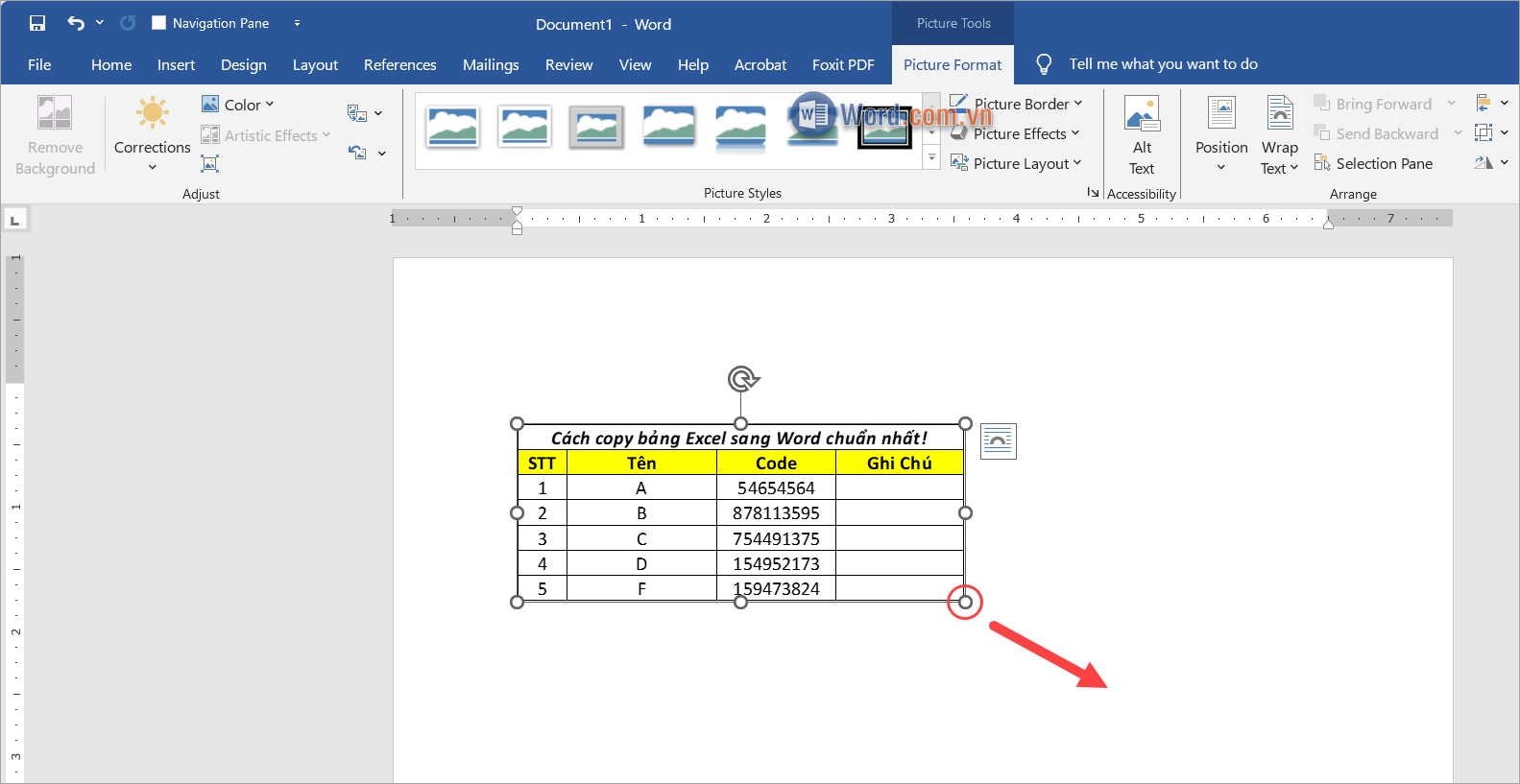
Task: Expand the Reset Picture dropdown arrow
Action: pos(381,153)
